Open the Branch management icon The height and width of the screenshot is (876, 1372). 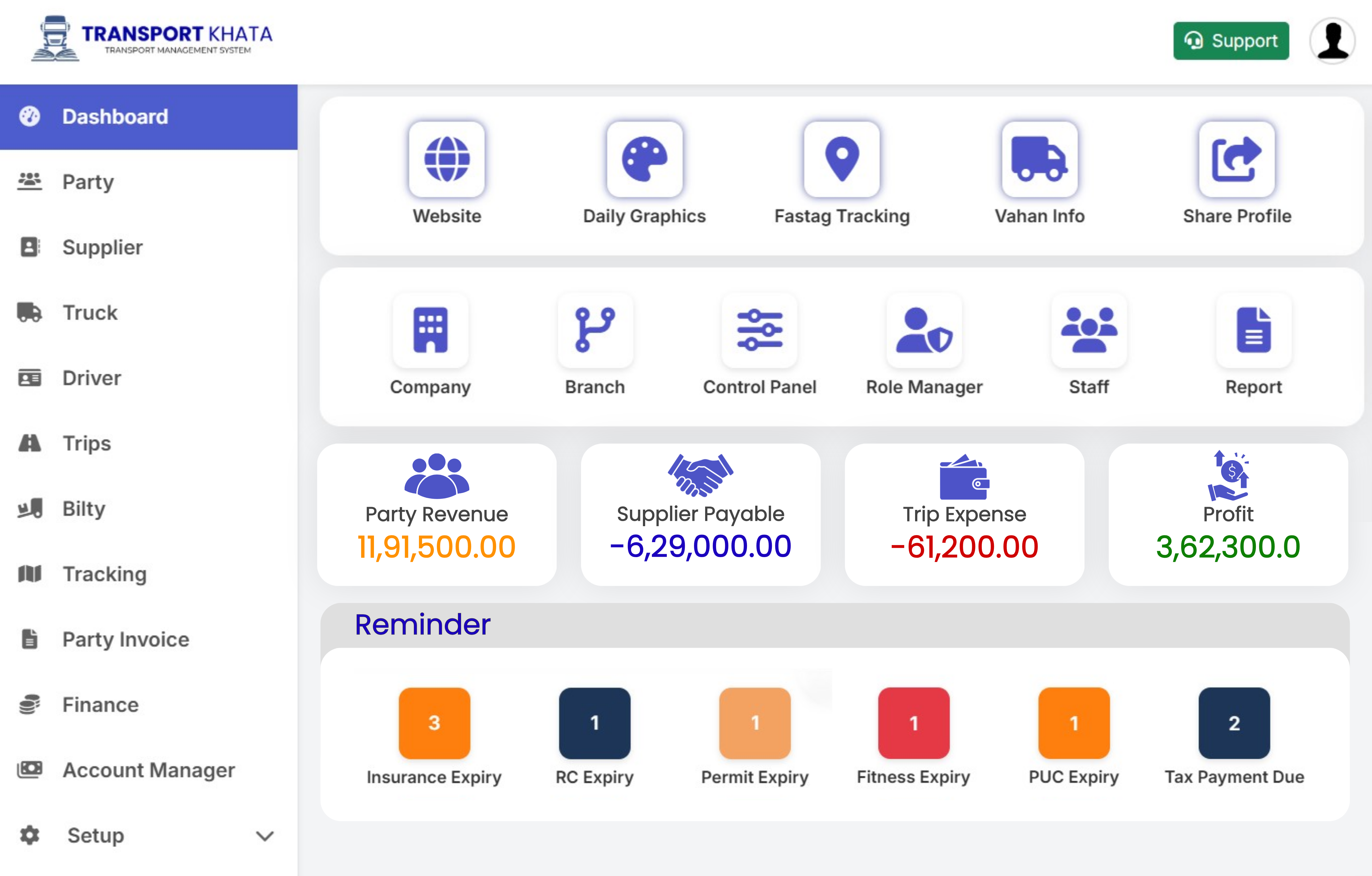tap(595, 330)
